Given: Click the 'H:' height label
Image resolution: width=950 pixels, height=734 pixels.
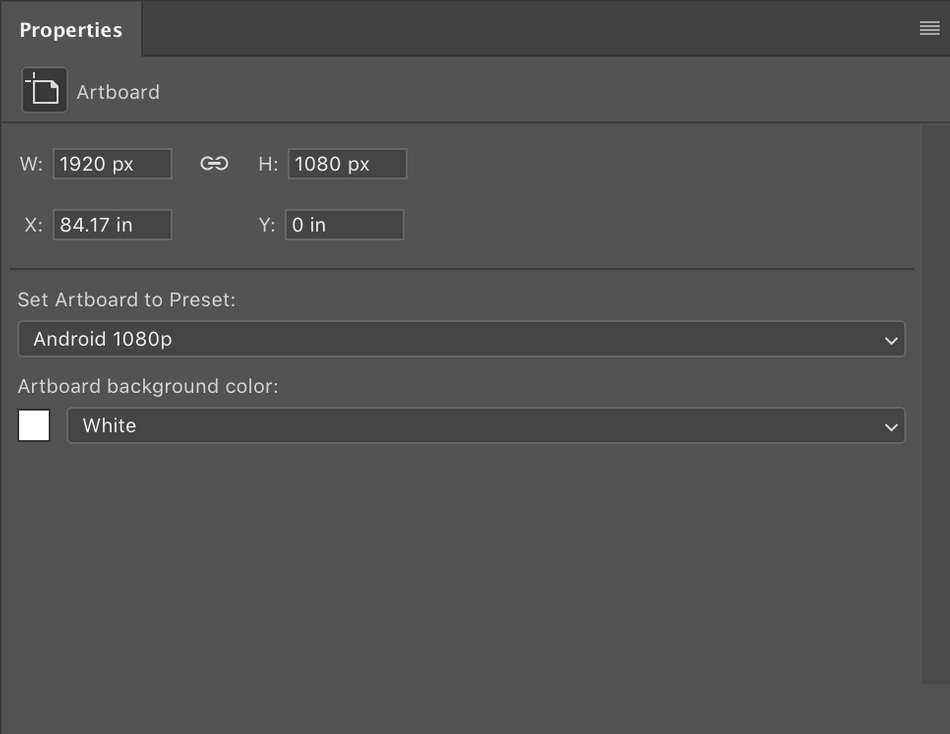Looking at the screenshot, I should [268, 164].
